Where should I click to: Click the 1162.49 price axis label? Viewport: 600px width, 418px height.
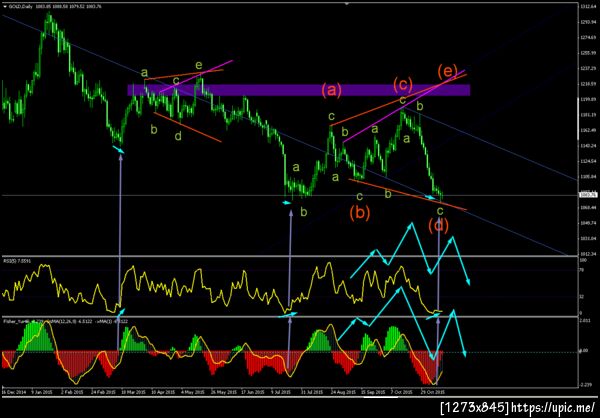[x=589, y=130]
